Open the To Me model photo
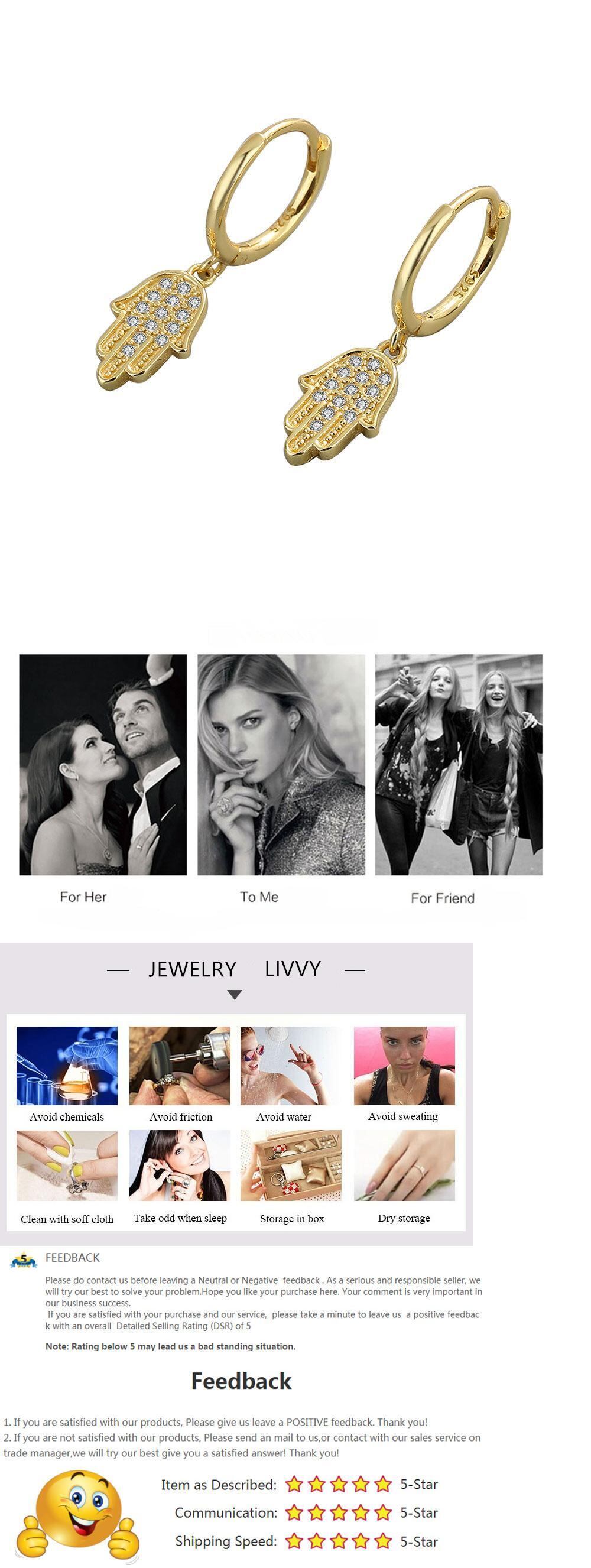Image resolution: width=591 pixels, height=1568 pixels. click(281, 765)
